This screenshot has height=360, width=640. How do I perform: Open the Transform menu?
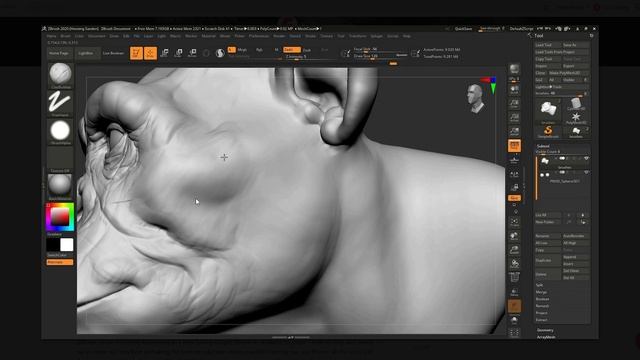[x=358, y=36]
